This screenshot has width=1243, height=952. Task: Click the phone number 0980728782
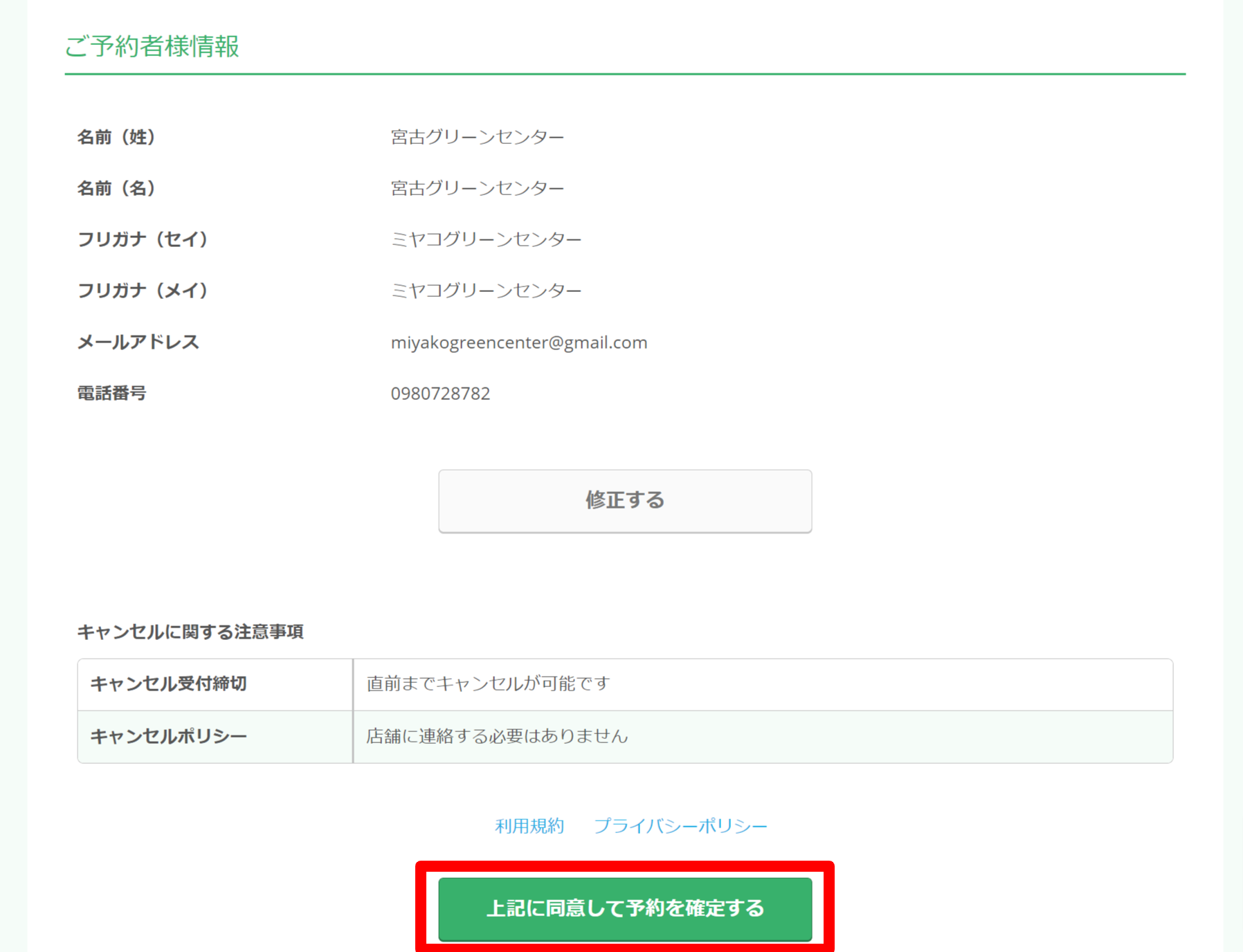tap(440, 394)
